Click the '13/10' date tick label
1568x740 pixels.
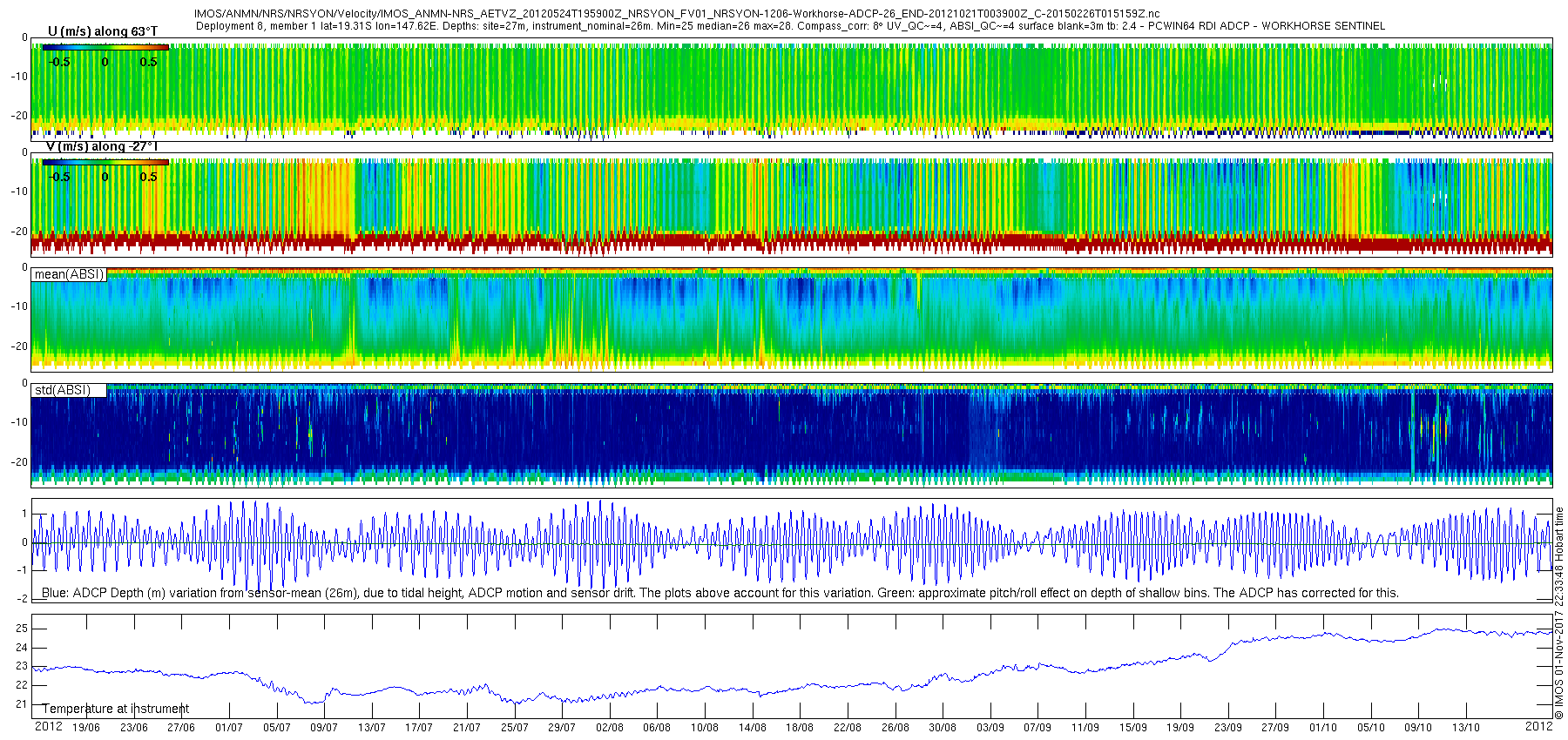click(x=1466, y=728)
